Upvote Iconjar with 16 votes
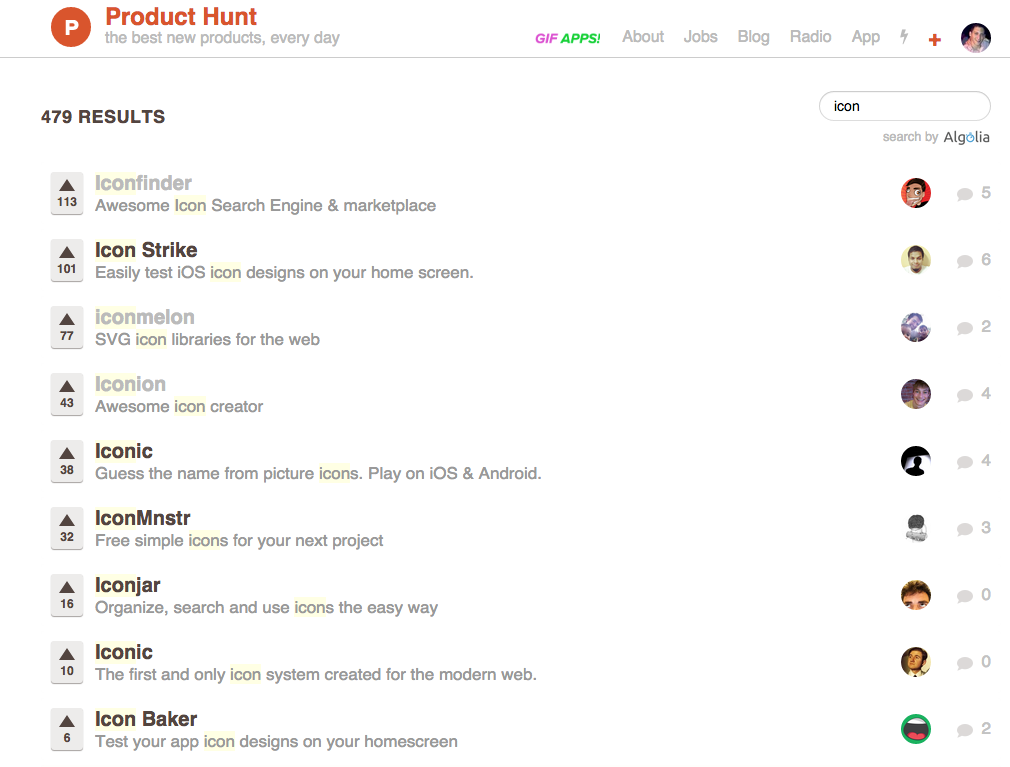Image resolution: width=1010 pixels, height=767 pixels. point(67,595)
